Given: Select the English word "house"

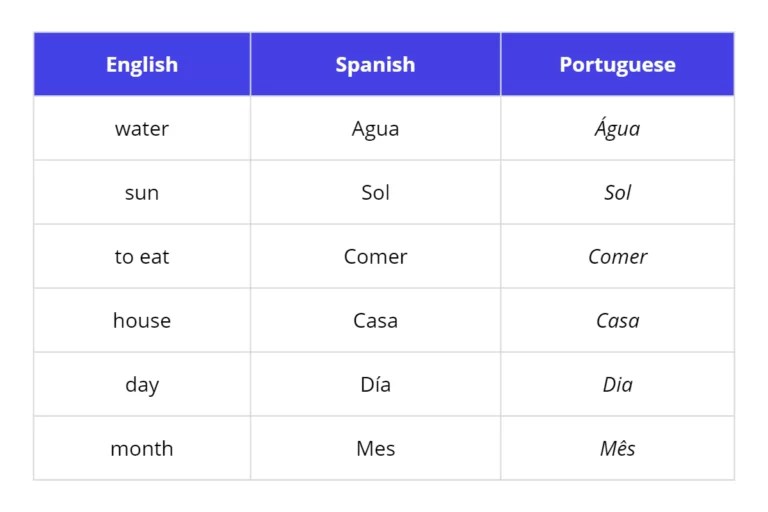Looking at the screenshot, I should pyautogui.click(x=142, y=321).
